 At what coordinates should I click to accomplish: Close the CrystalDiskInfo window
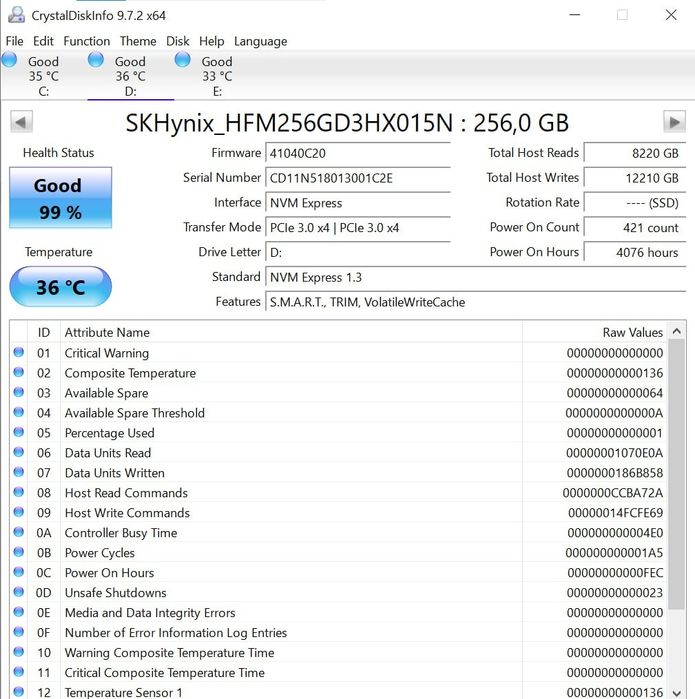[x=671, y=15]
